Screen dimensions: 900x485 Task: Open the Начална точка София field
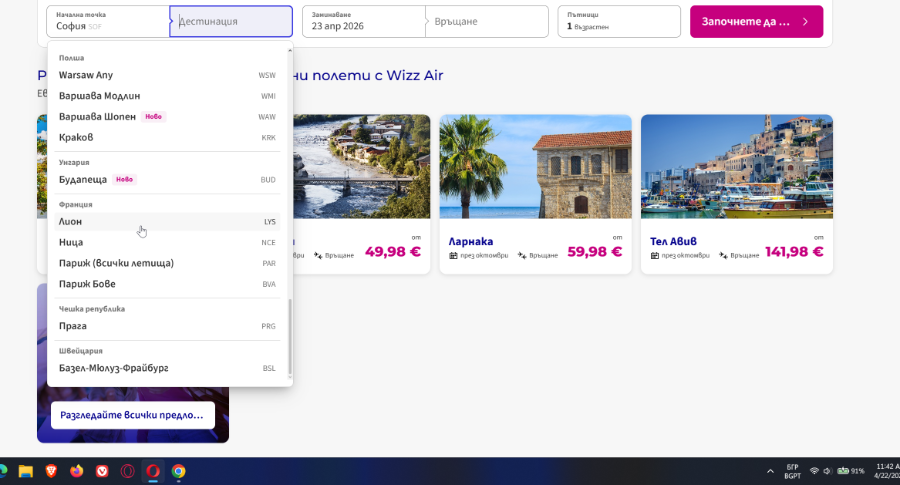click(108, 21)
